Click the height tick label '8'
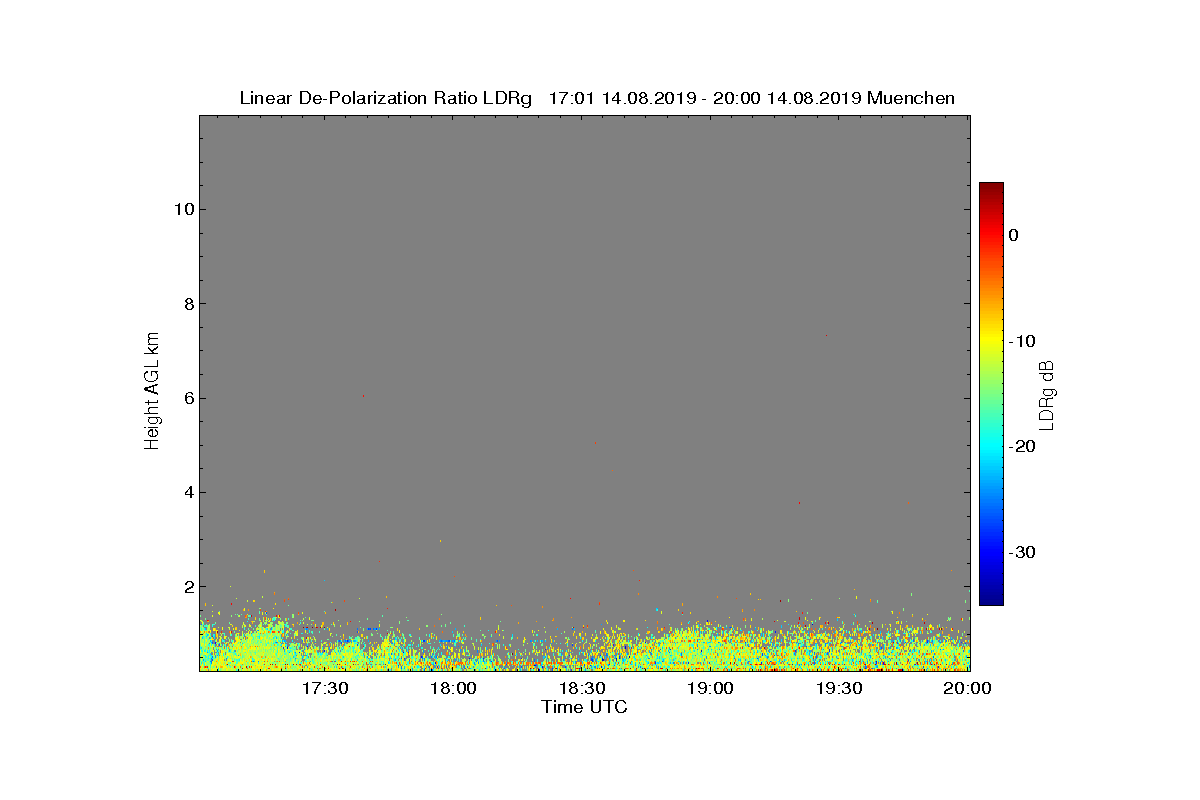The width and height of the screenshot is (1200, 800). [187, 304]
